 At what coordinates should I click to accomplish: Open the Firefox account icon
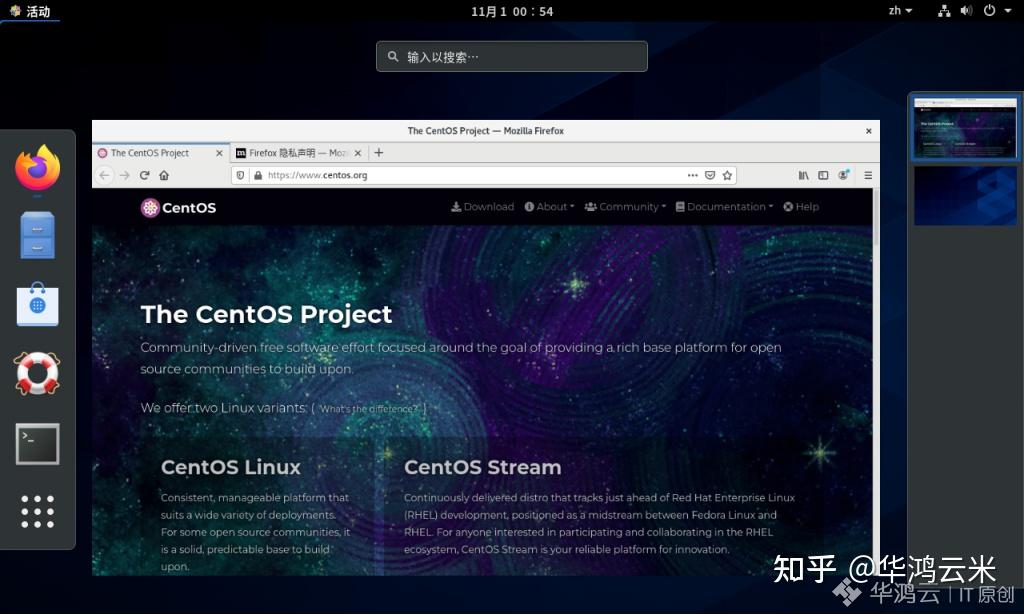click(x=843, y=175)
